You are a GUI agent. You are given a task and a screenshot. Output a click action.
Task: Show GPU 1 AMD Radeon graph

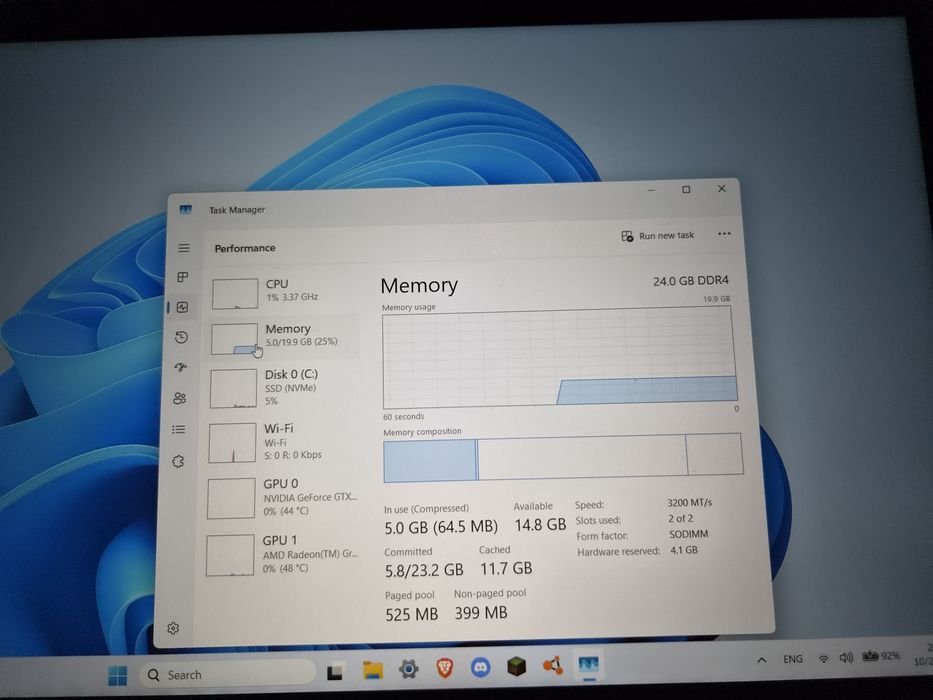pyautogui.click(x=281, y=554)
